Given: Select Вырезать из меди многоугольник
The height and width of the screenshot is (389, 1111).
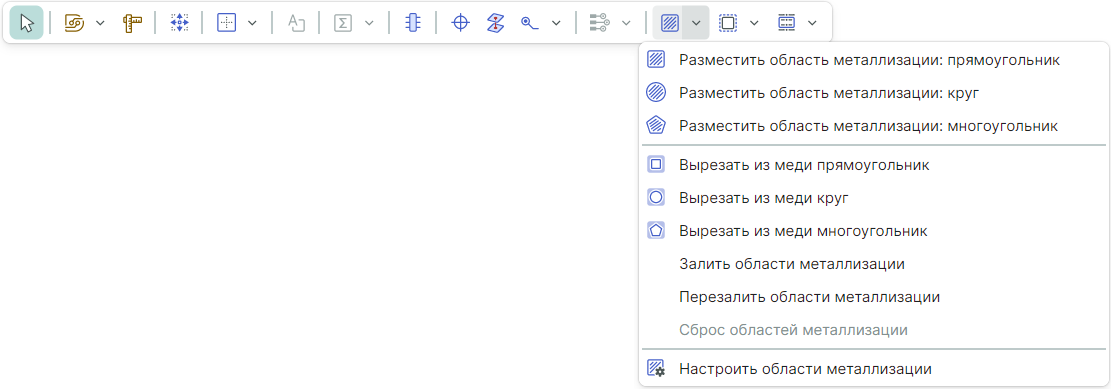Looking at the screenshot, I should click(873, 231).
